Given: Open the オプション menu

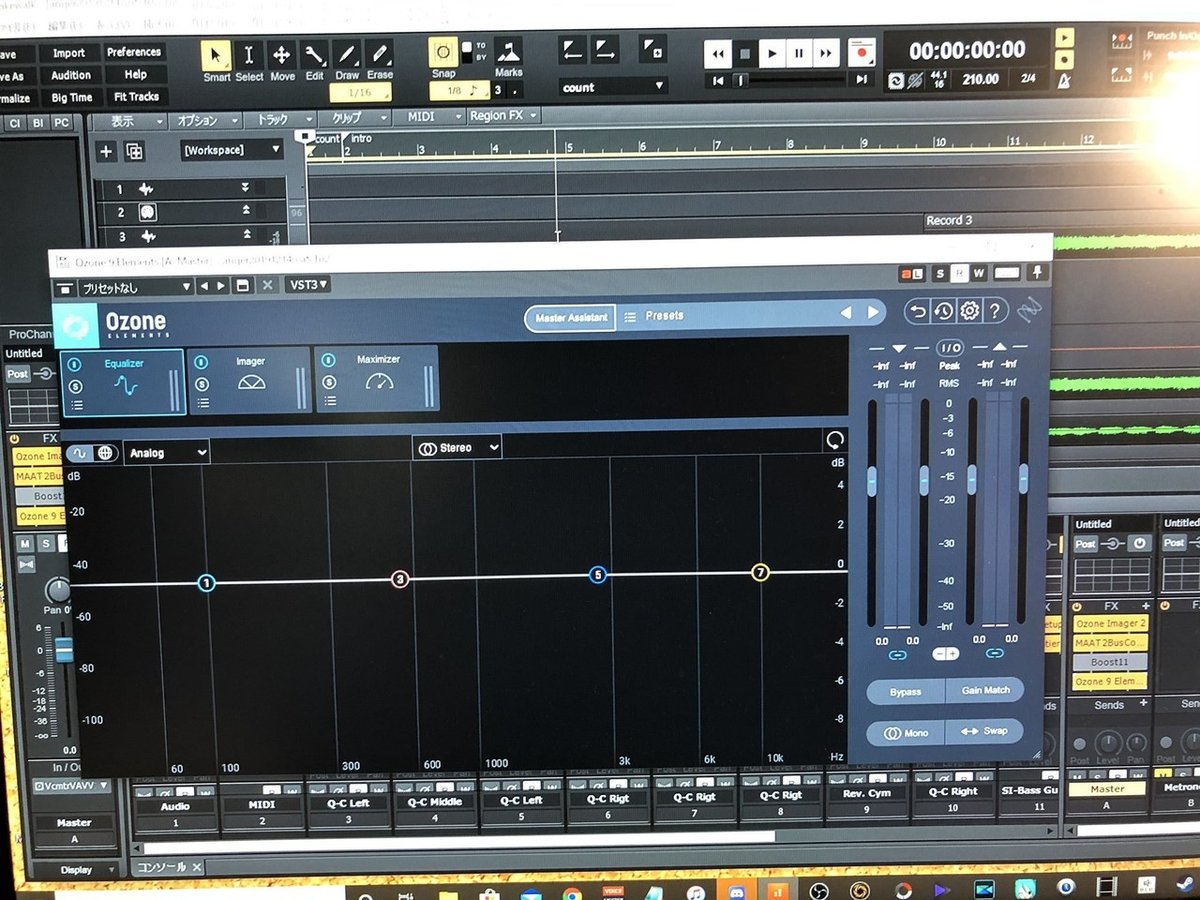Looking at the screenshot, I should click(x=206, y=120).
